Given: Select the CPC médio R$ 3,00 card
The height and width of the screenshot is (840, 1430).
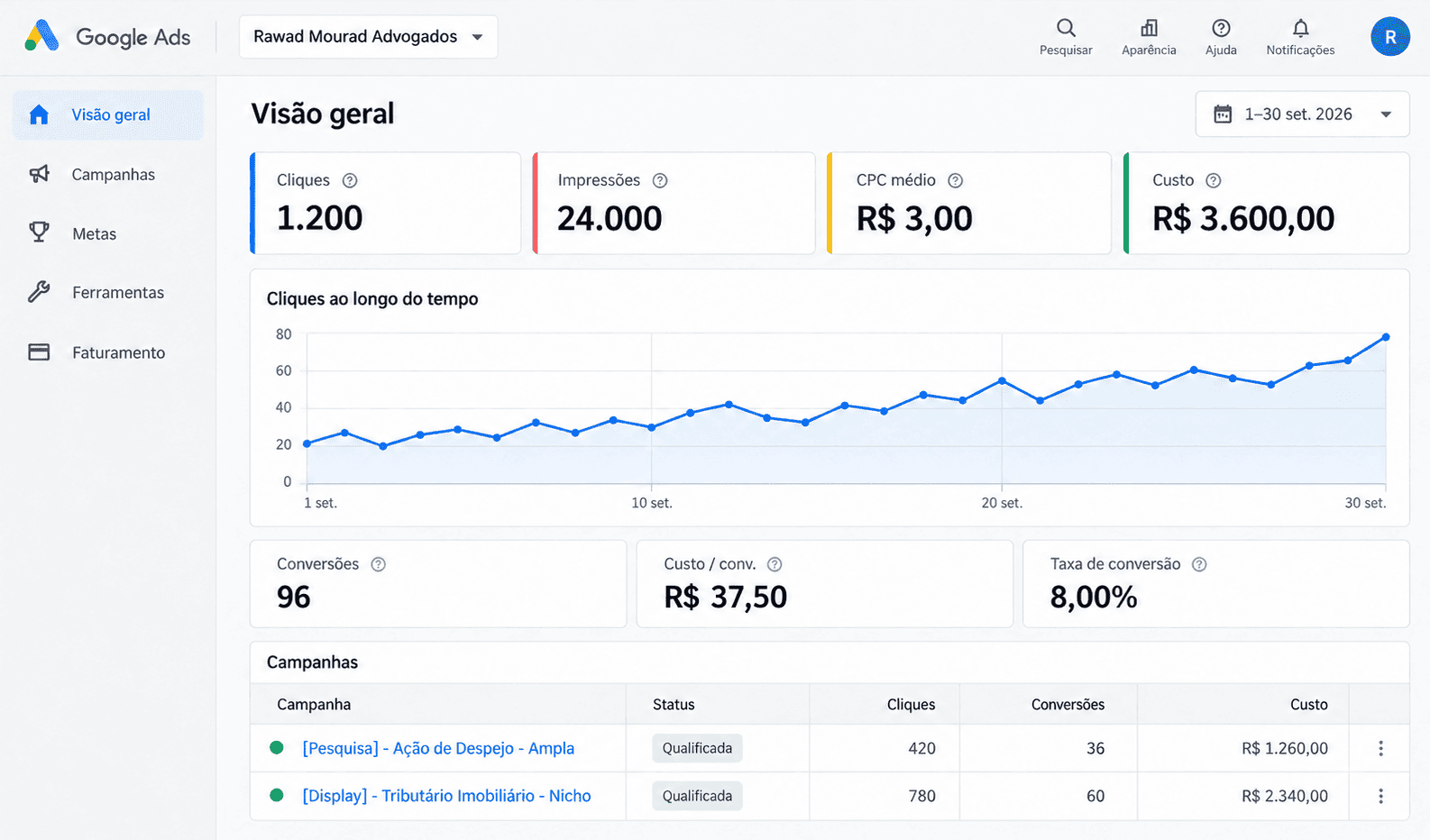Looking at the screenshot, I should coord(969,203).
